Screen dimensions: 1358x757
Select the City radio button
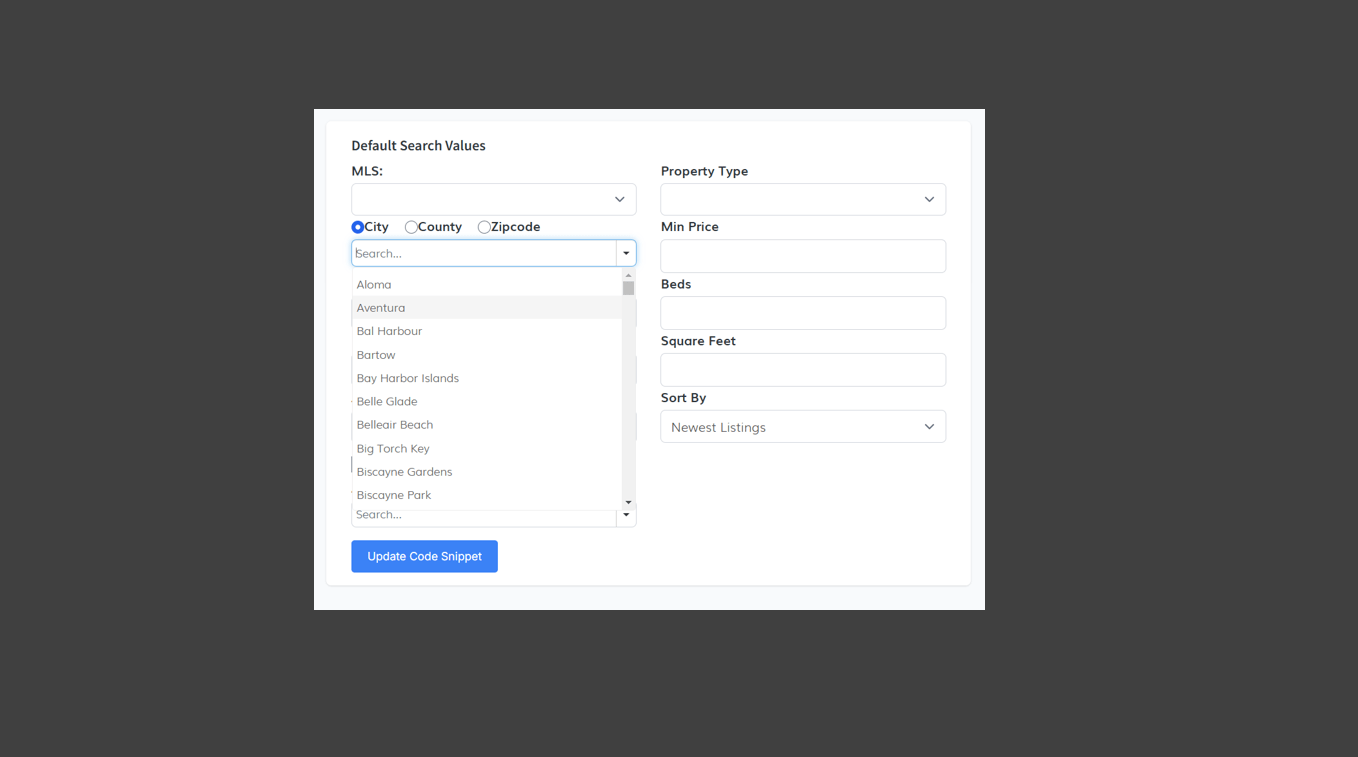tap(358, 227)
